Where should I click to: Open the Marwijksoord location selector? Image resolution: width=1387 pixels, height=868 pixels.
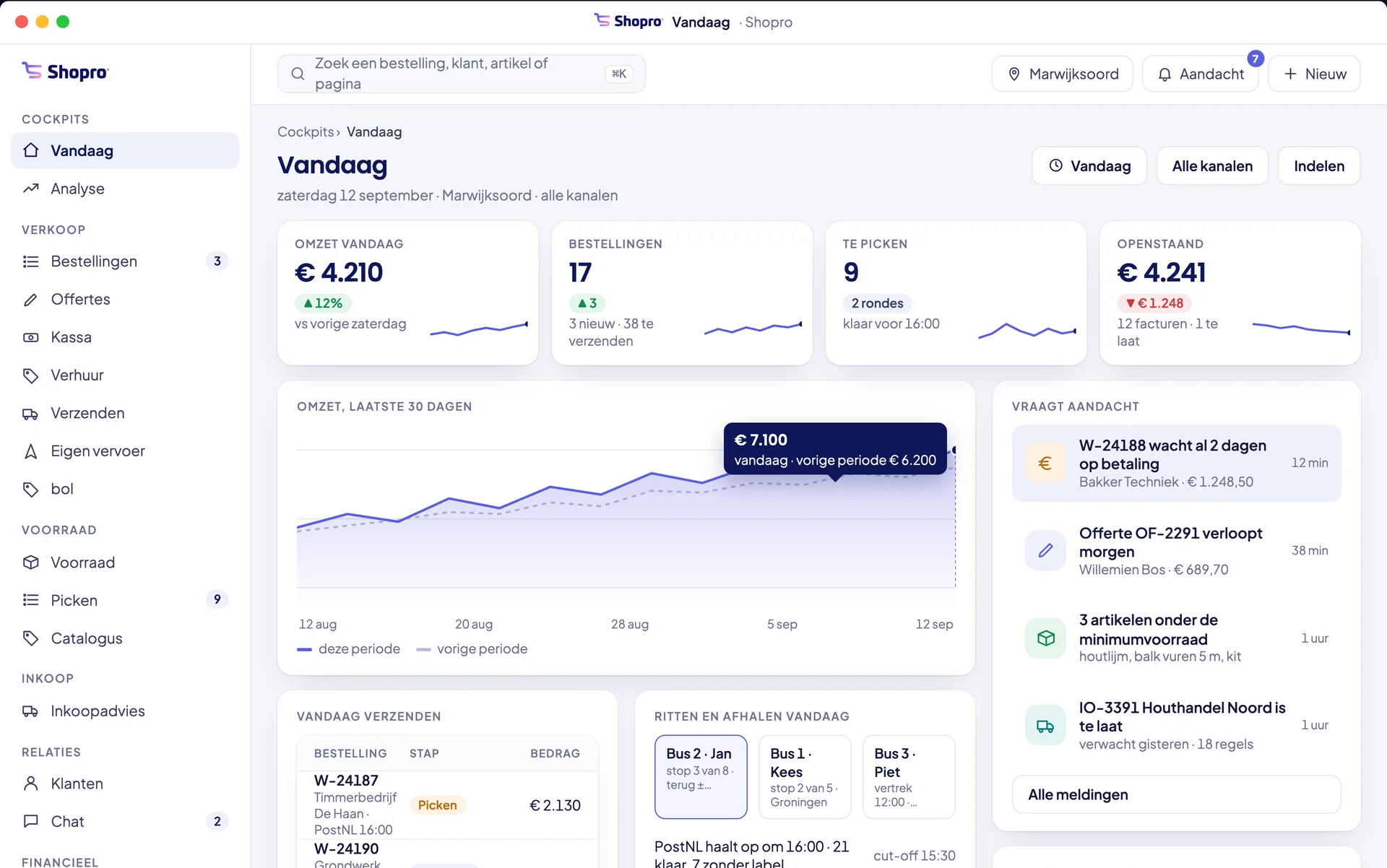[1062, 74]
